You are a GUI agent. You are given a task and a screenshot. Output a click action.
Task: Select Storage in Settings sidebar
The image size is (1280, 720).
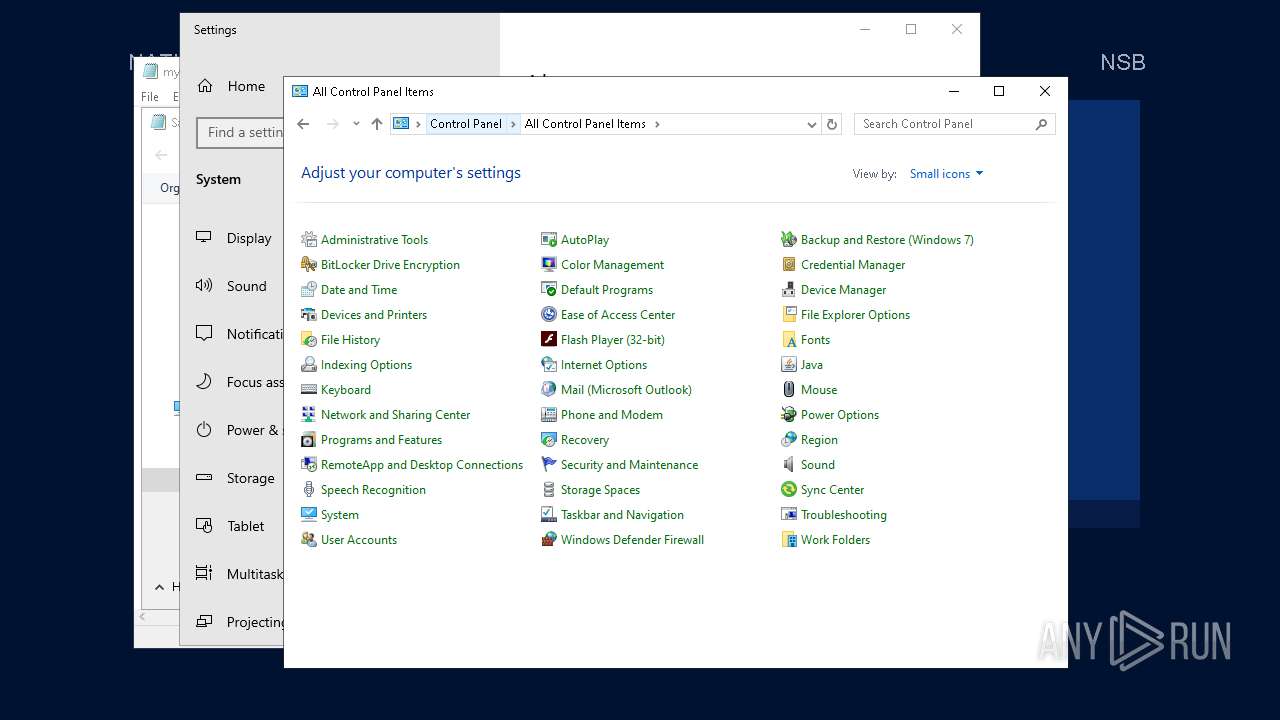pyautogui.click(x=233, y=478)
